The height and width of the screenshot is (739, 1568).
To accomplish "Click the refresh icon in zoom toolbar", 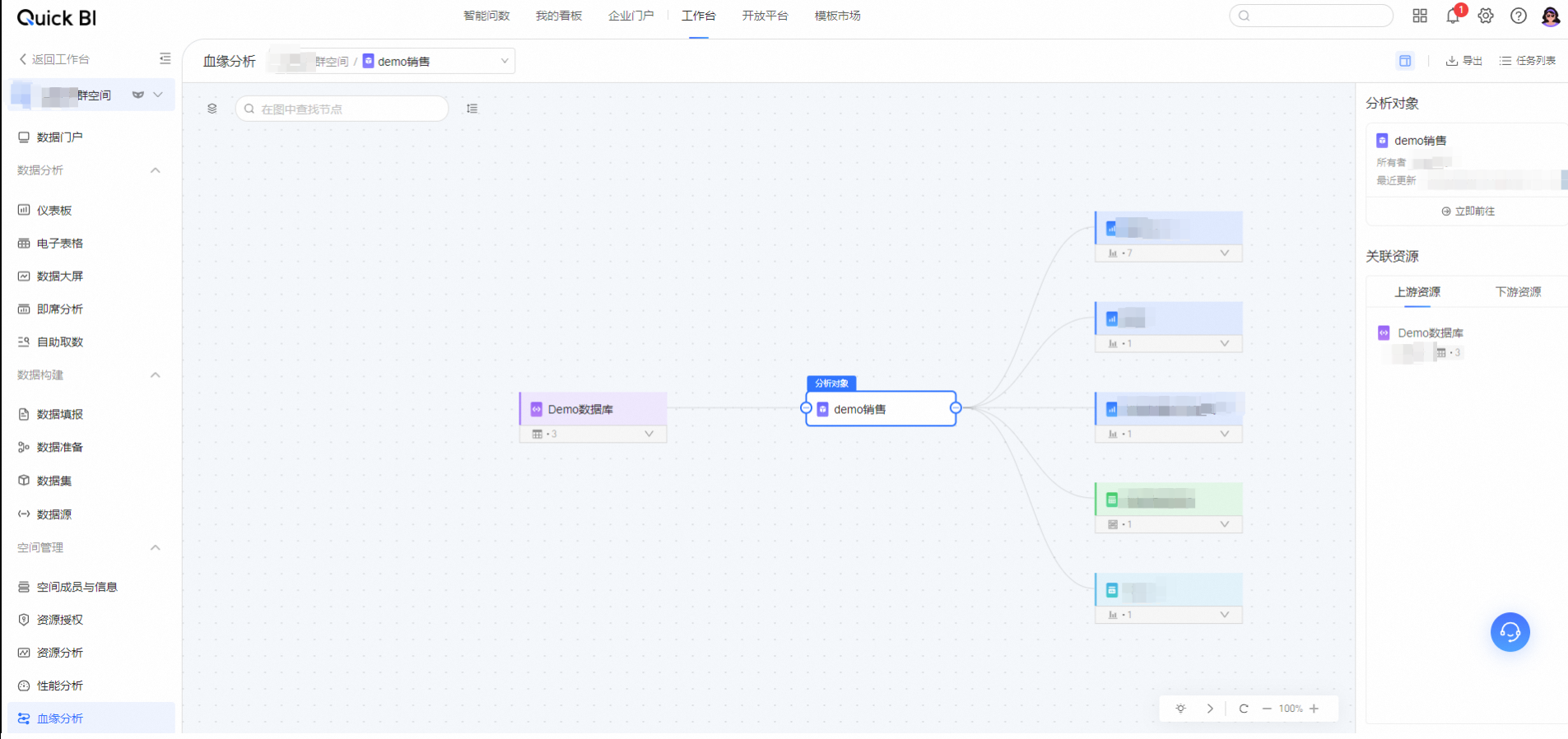I will [1244, 709].
